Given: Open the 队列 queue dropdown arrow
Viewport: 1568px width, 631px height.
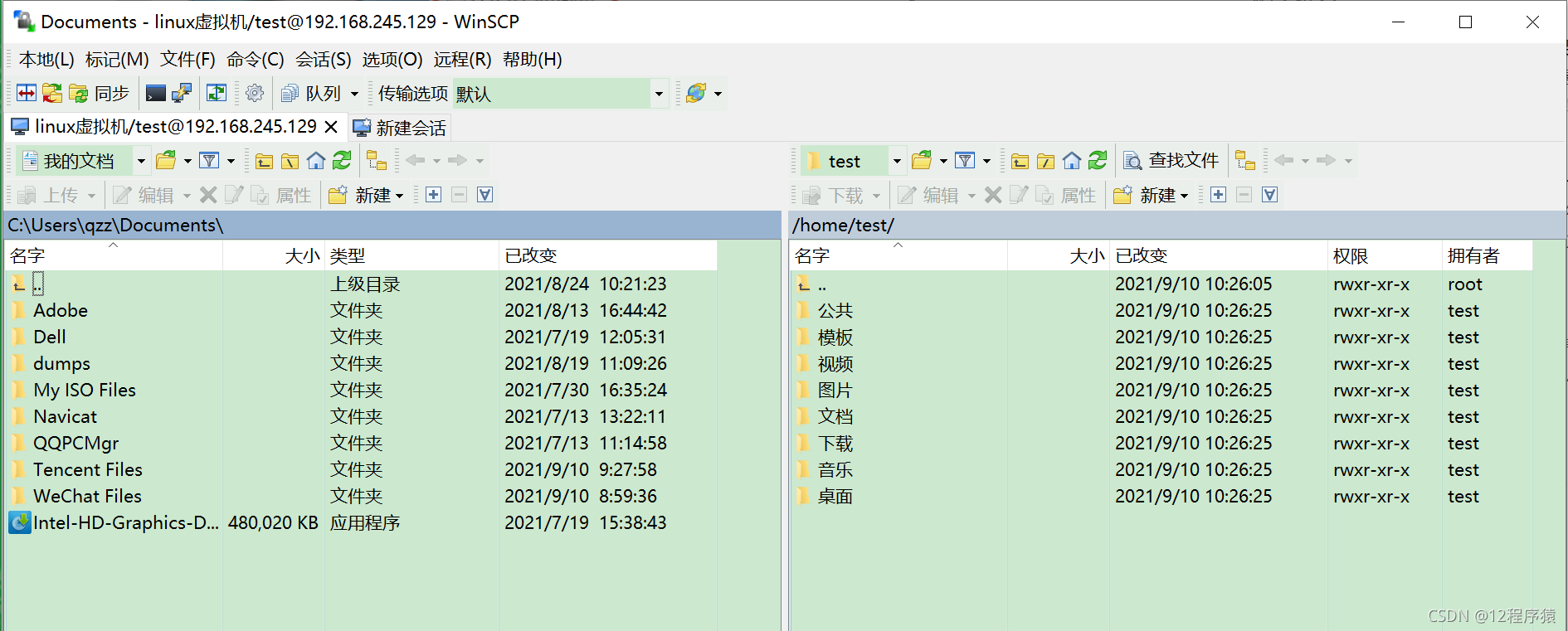Looking at the screenshot, I should pyautogui.click(x=354, y=94).
